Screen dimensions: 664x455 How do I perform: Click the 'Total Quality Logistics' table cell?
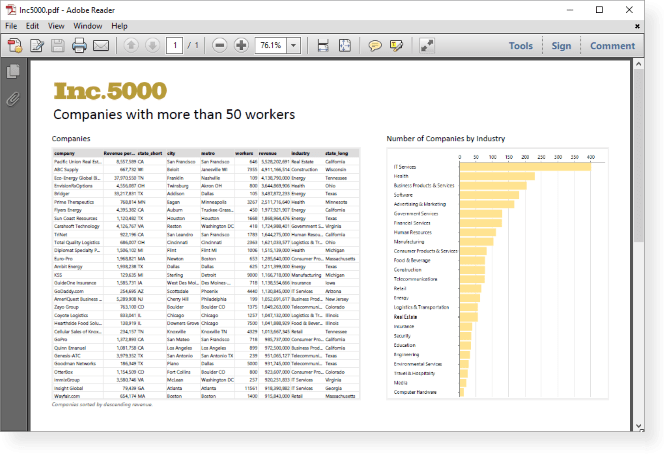click(77, 242)
